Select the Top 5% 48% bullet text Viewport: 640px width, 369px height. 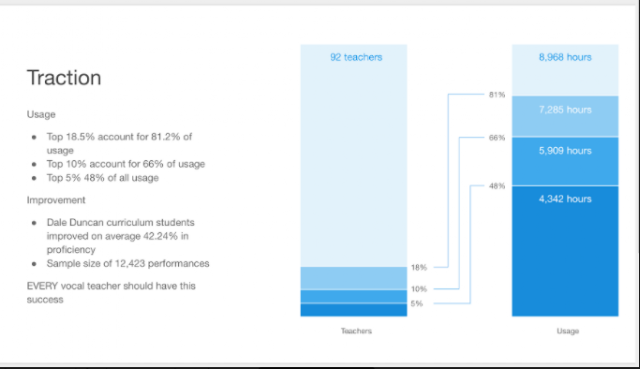(x=102, y=178)
